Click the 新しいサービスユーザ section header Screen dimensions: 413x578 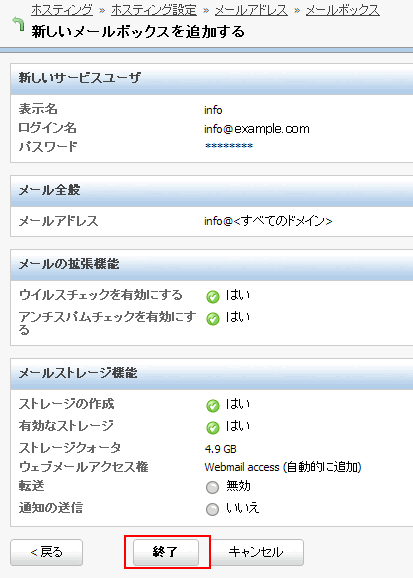coord(212,79)
